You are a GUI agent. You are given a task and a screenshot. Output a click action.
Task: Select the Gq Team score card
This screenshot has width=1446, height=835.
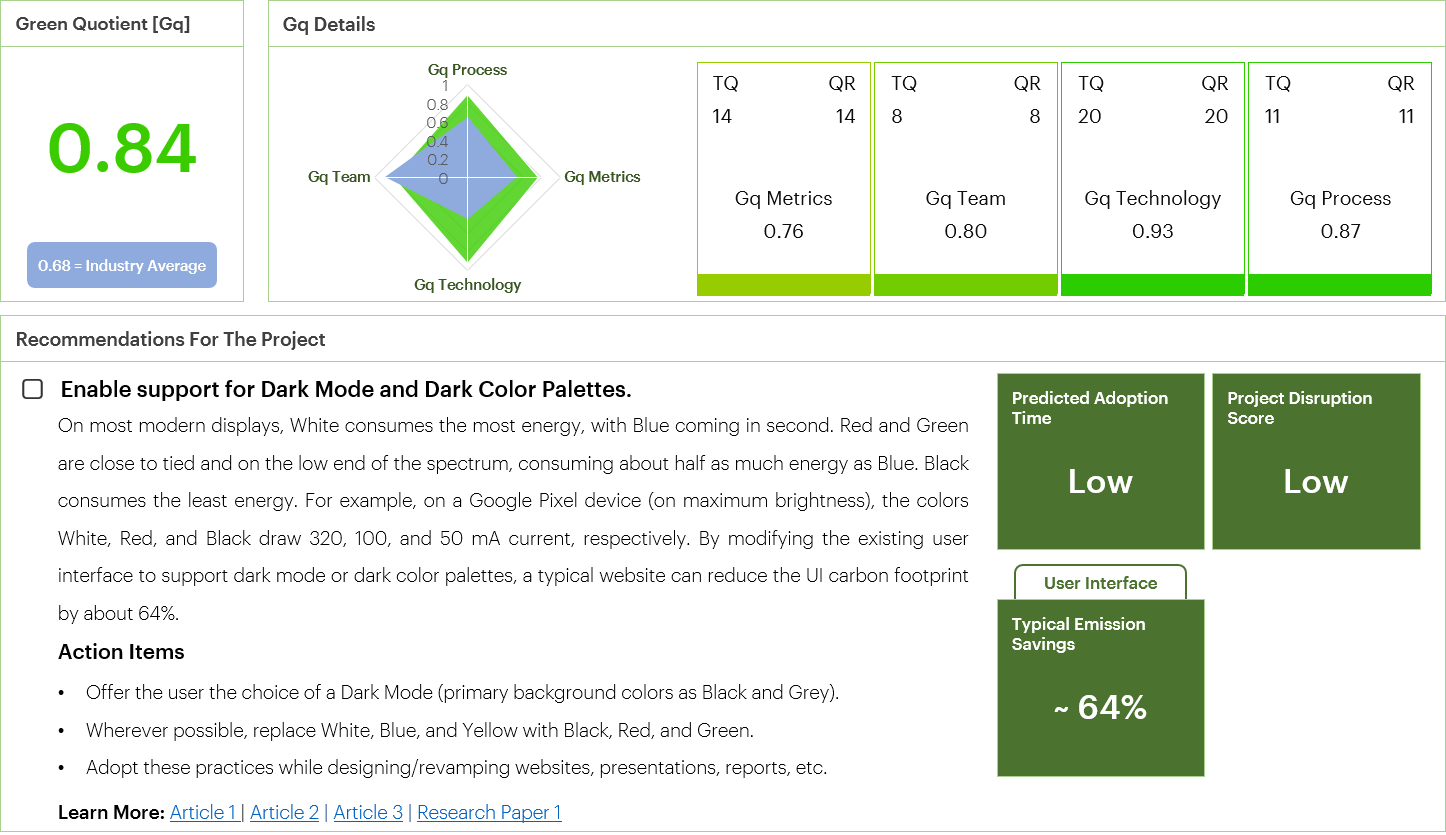tap(965, 170)
